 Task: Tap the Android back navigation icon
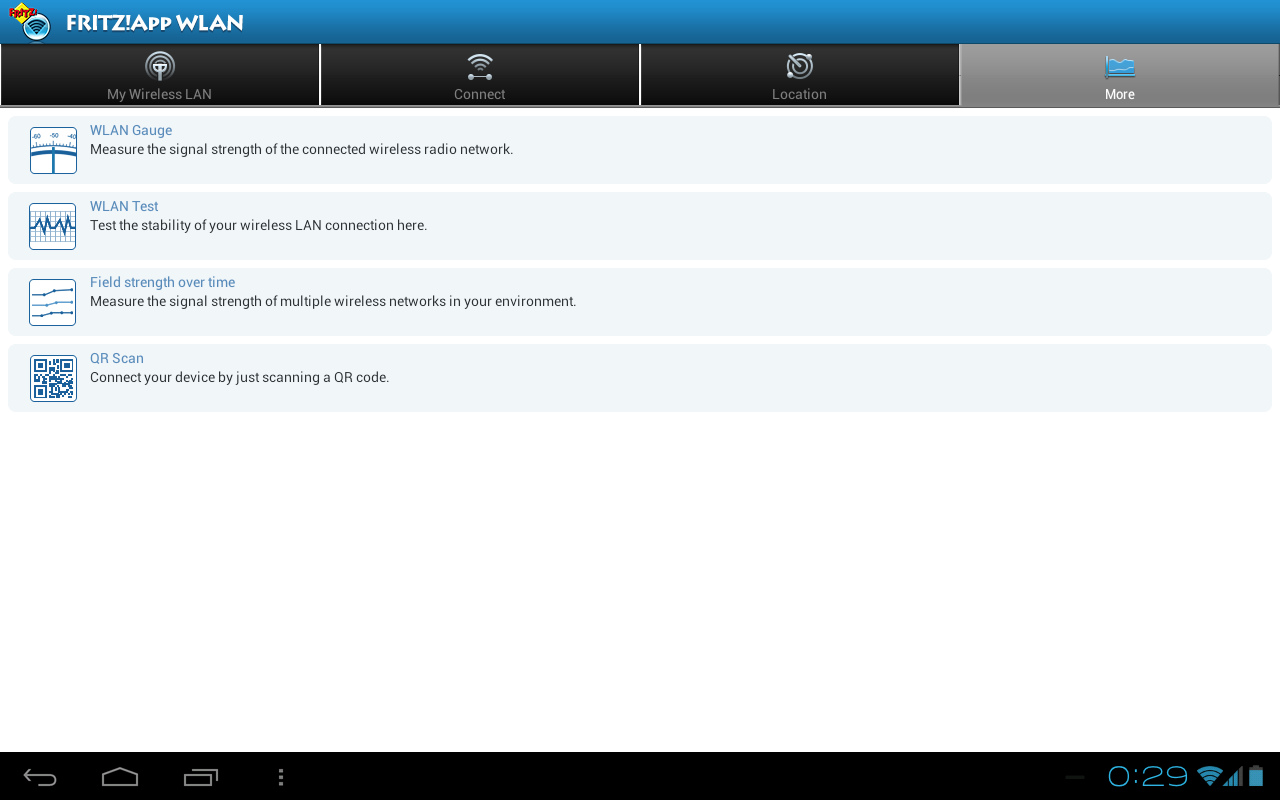click(x=40, y=777)
